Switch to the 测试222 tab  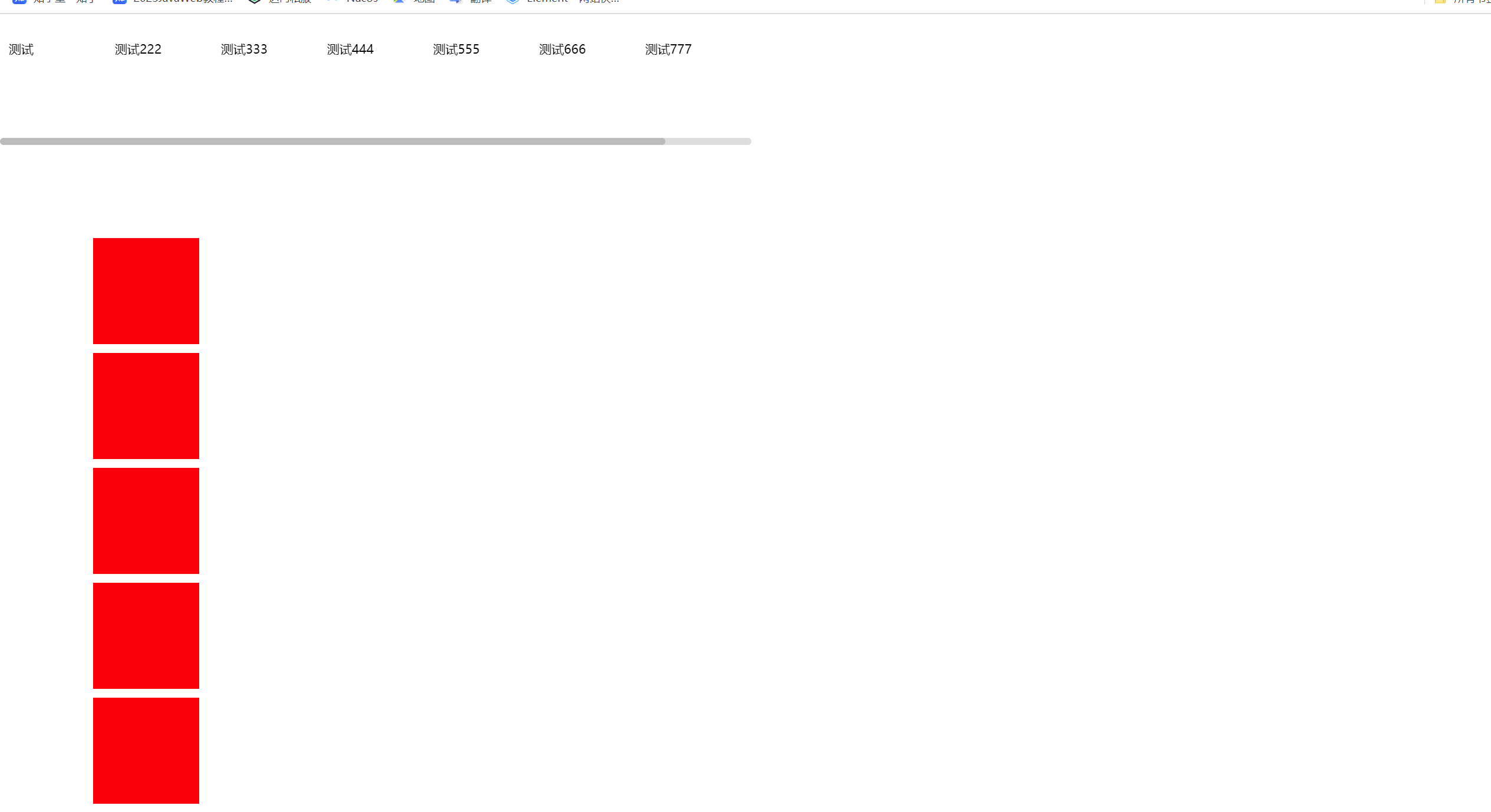pyautogui.click(x=138, y=49)
